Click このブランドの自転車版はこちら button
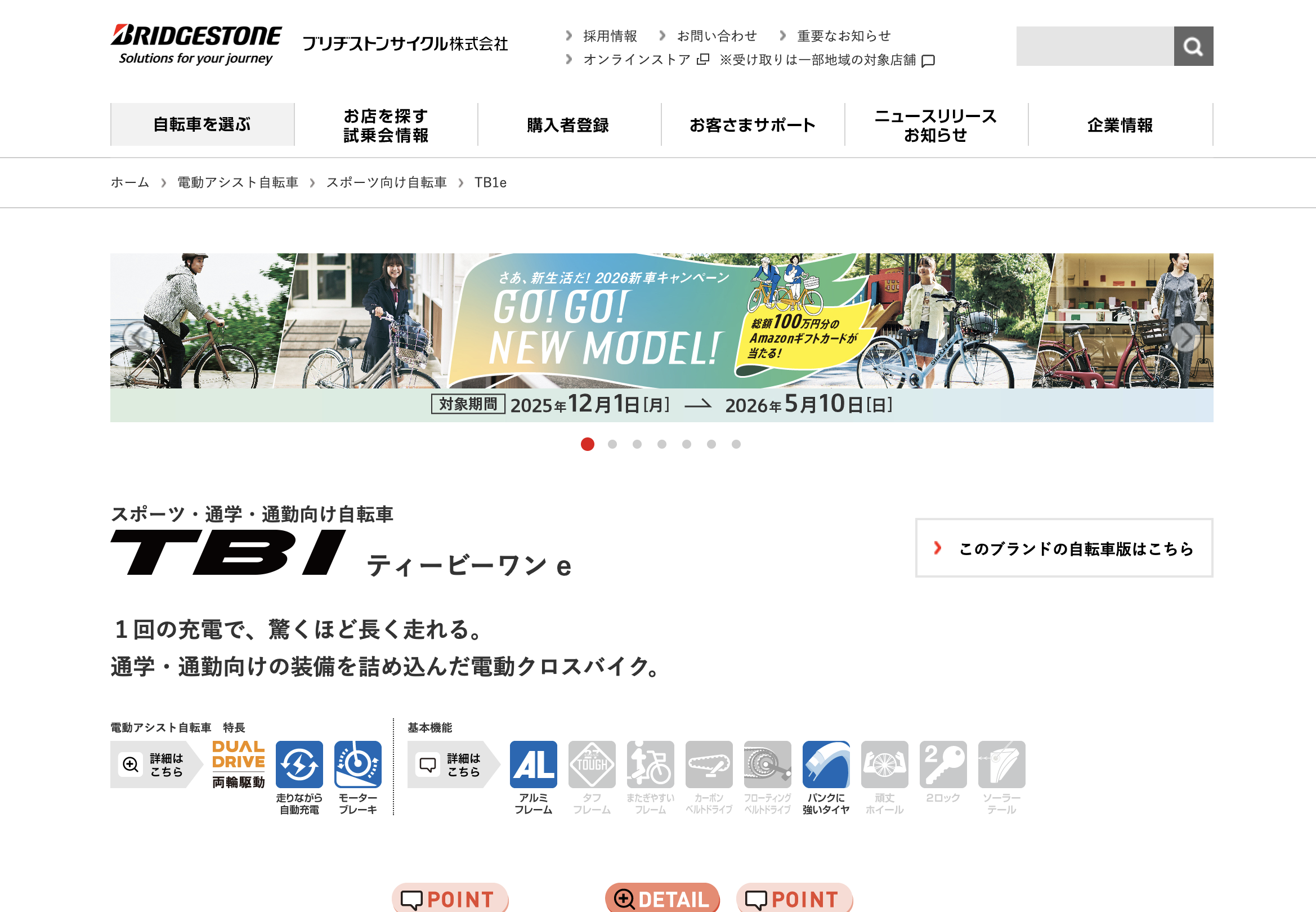The width and height of the screenshot is (1316, 912). tap(1063, 548)
